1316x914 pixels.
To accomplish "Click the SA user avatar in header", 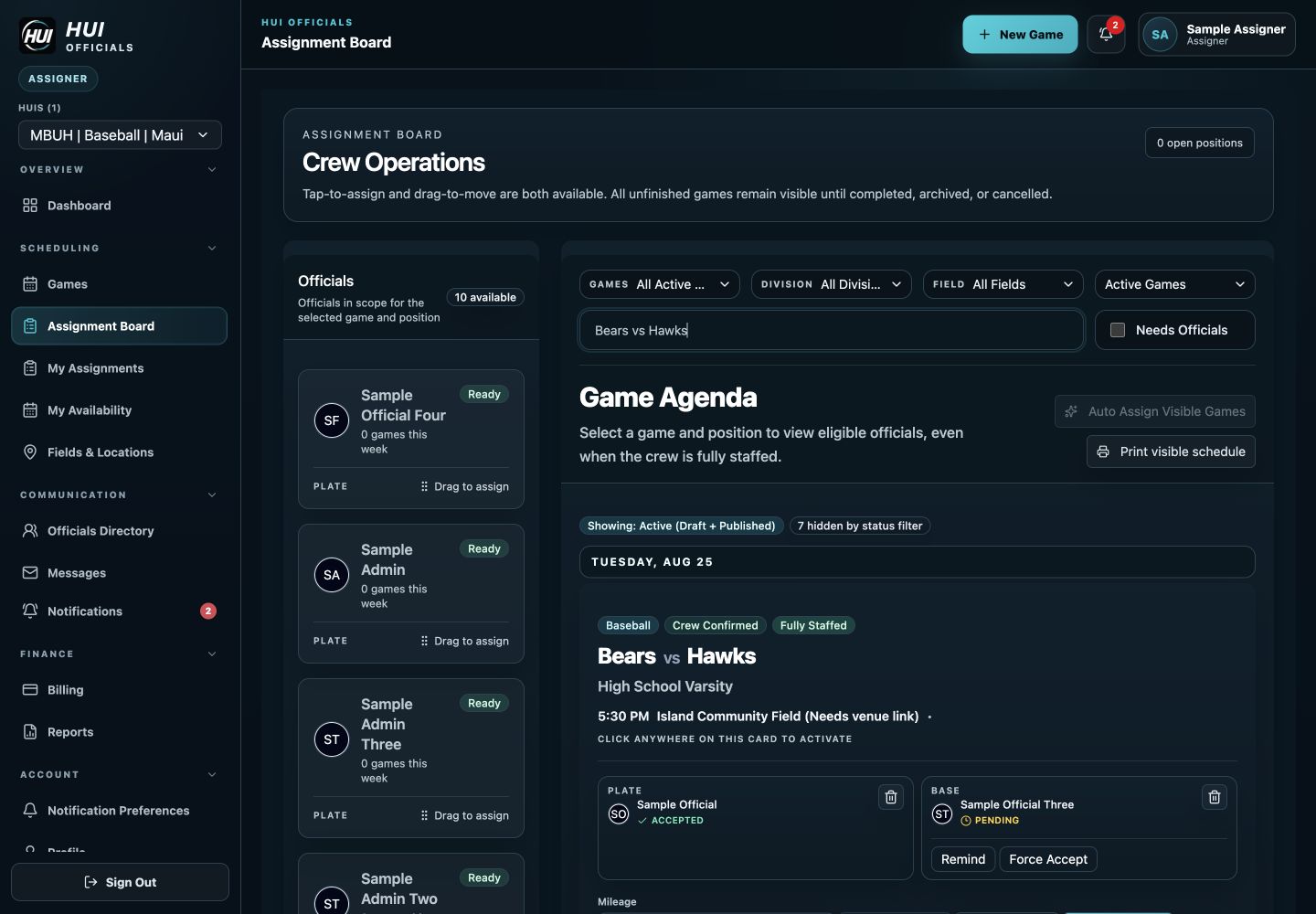I will (1160, 35).
